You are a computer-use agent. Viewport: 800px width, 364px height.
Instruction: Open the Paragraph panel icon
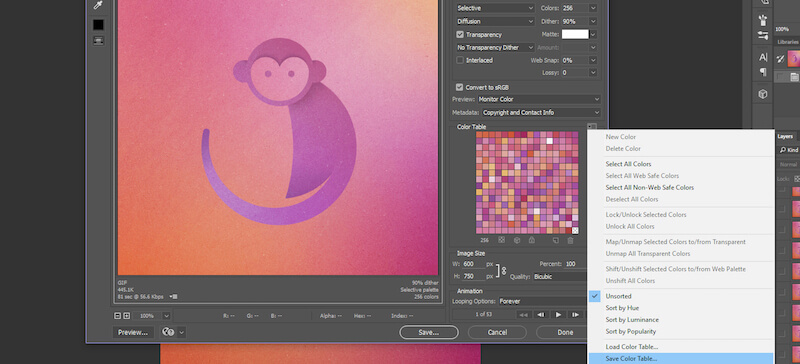(763, 72)
